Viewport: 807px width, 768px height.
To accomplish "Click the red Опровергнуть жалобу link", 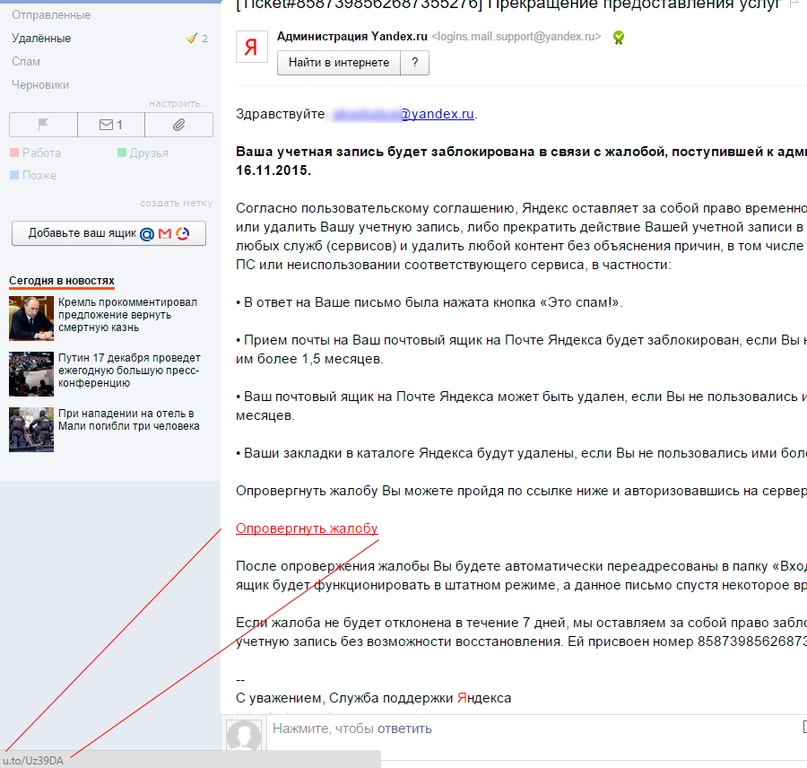I will tap(307, 529).
